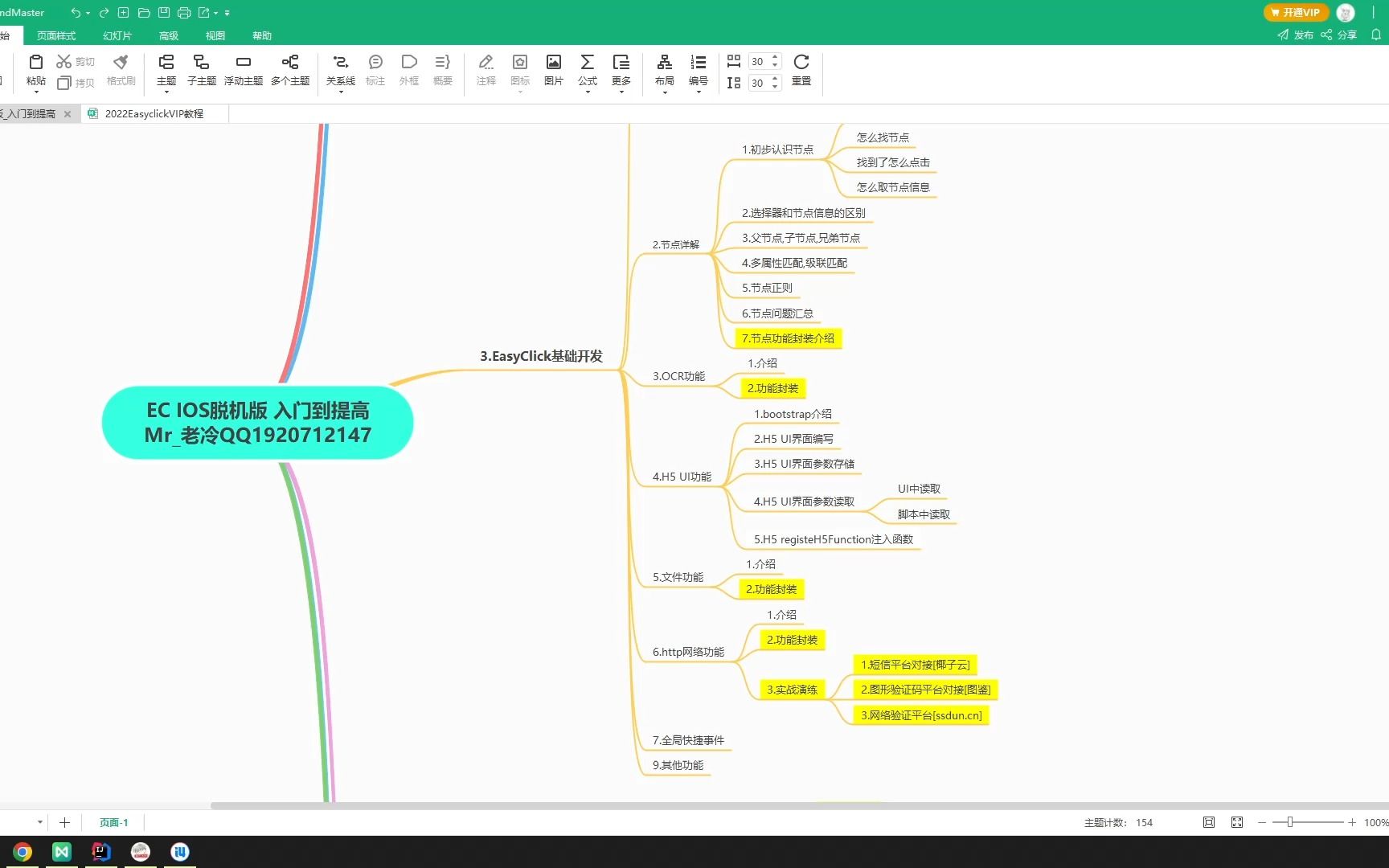1389x868 pixels.
Task: Insert 多个主题 multiple topics
Action: [x=290, y=71]
